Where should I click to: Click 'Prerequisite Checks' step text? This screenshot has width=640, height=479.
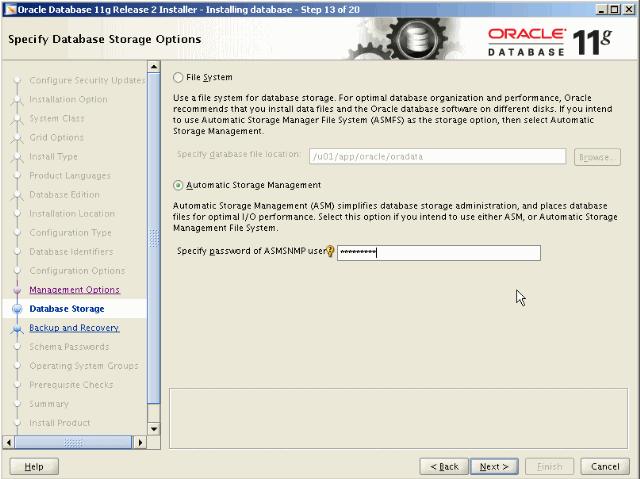(71, 385)
